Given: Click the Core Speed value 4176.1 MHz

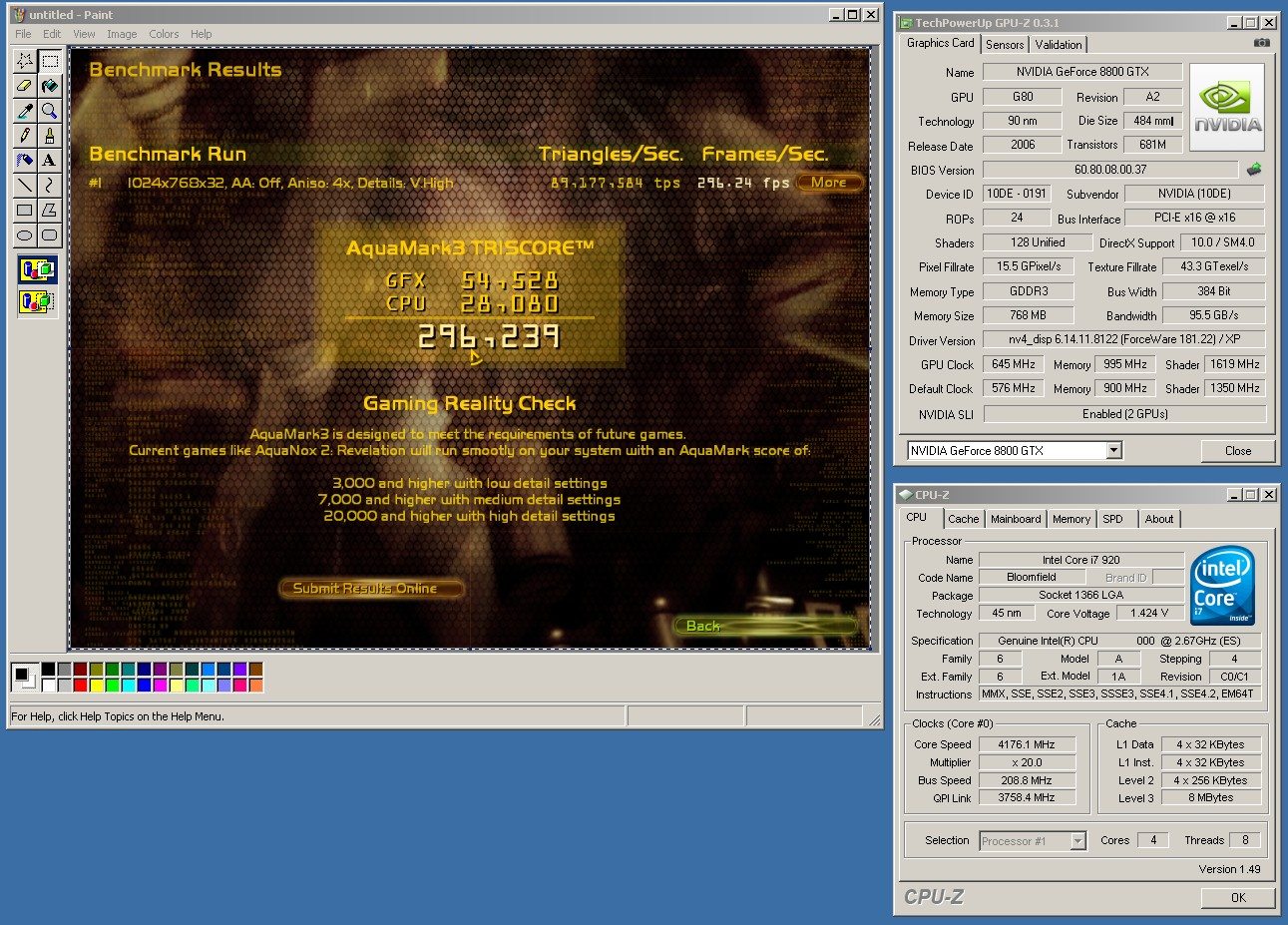Looking at the screenshot, I should coord(1026,744).
